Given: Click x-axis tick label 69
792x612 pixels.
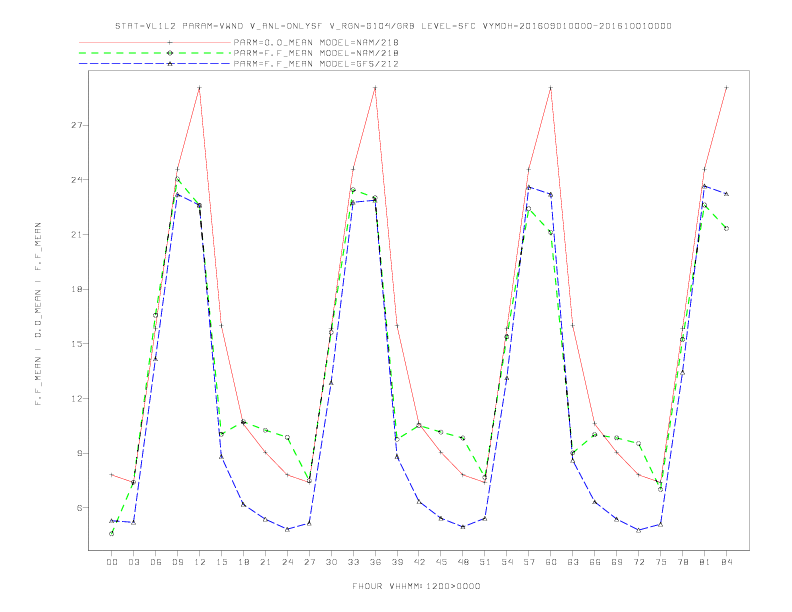Looking at the screenshot, I should (617, 562).
